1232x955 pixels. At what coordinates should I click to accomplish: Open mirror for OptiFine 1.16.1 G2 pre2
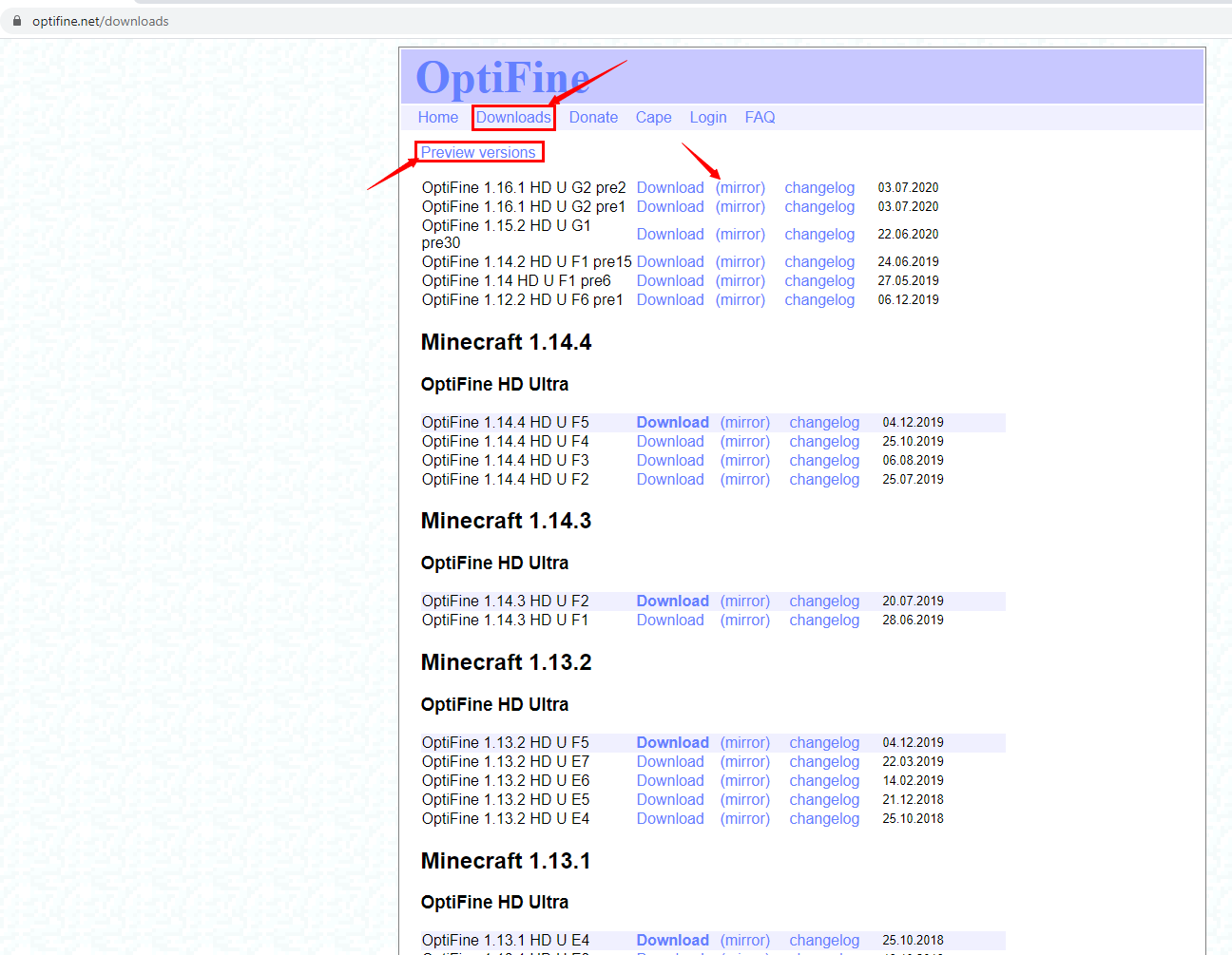pos(741,187)
